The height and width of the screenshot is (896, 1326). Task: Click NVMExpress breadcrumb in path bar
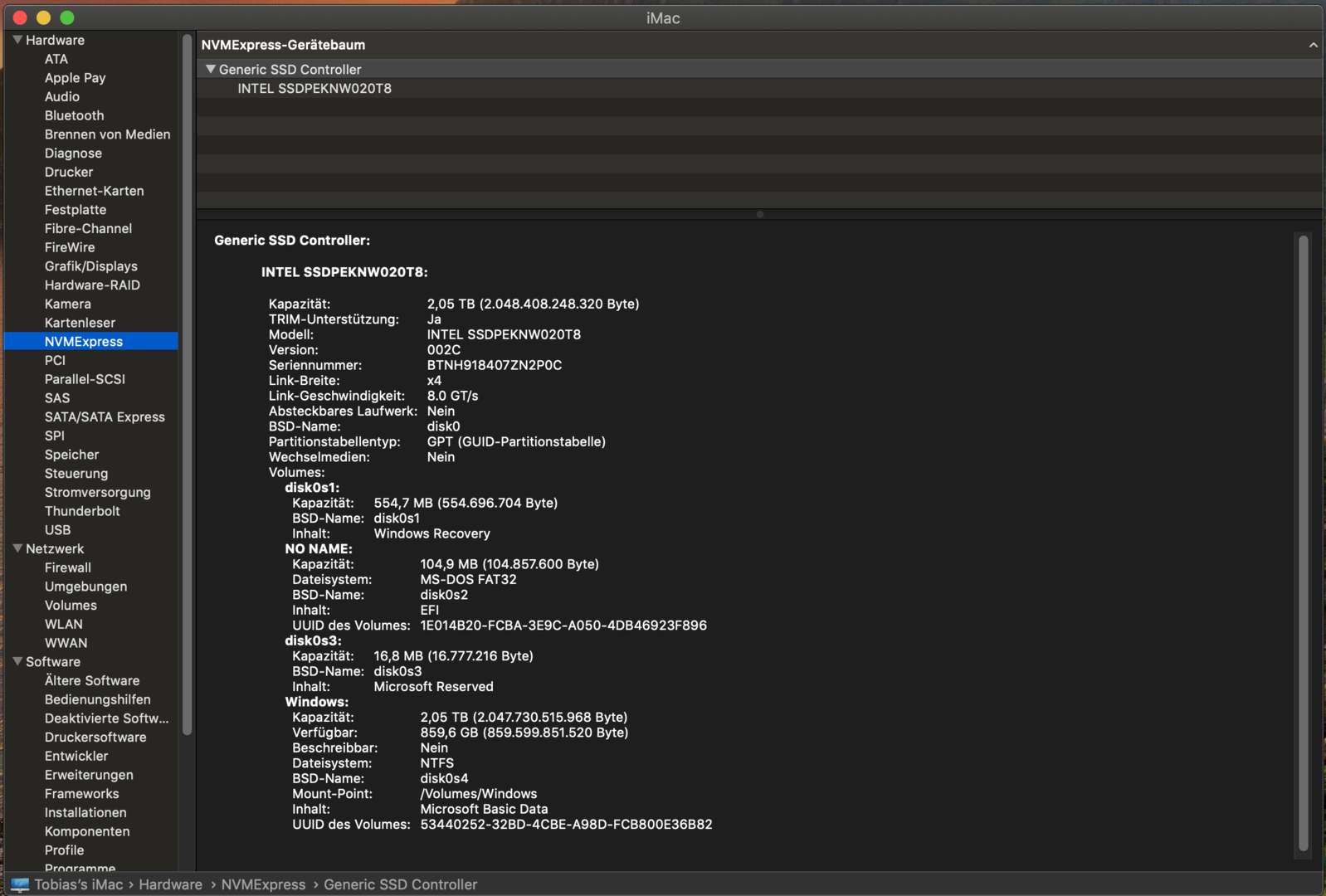pyautogui.click(x=263, y=884)
